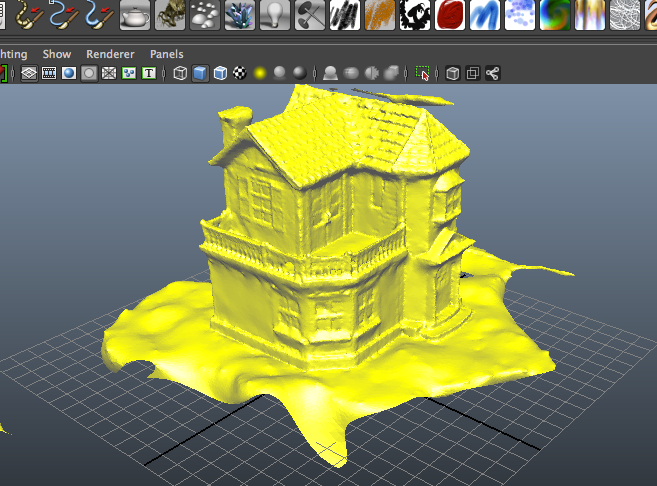The height and width of the screenshot is (486, 657).
Task: Click the flattened grey sphere motion blur icon
Action: [x=351, y=73]
